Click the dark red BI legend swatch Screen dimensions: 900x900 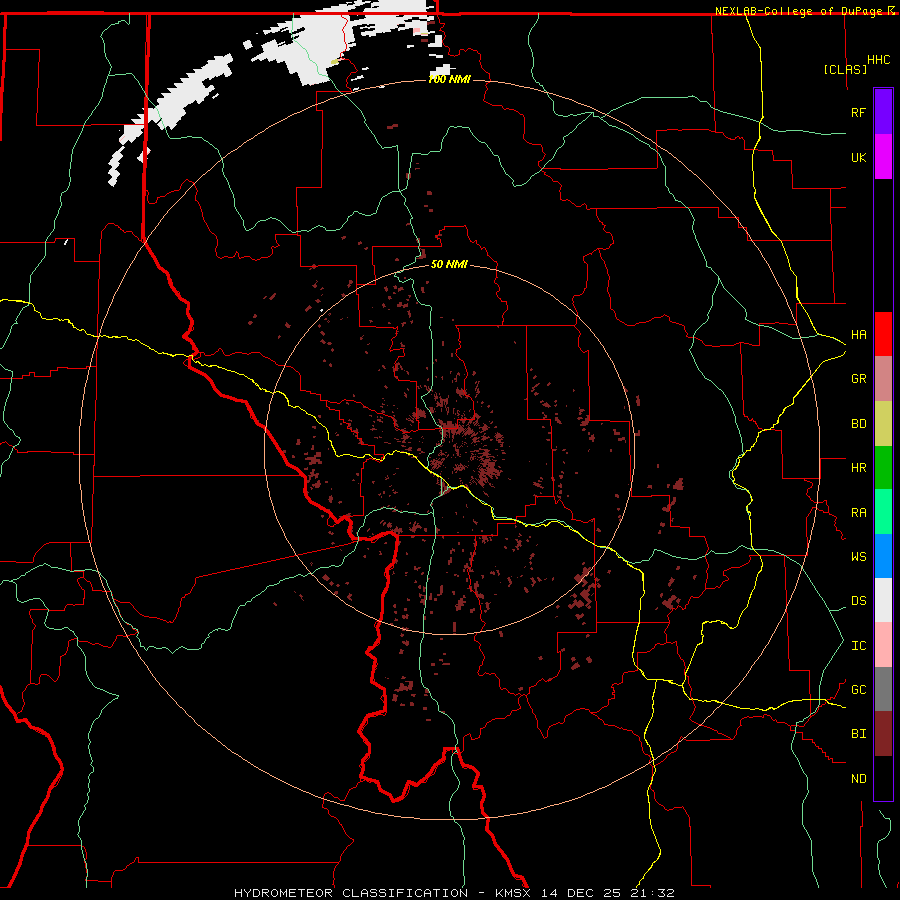883,734
